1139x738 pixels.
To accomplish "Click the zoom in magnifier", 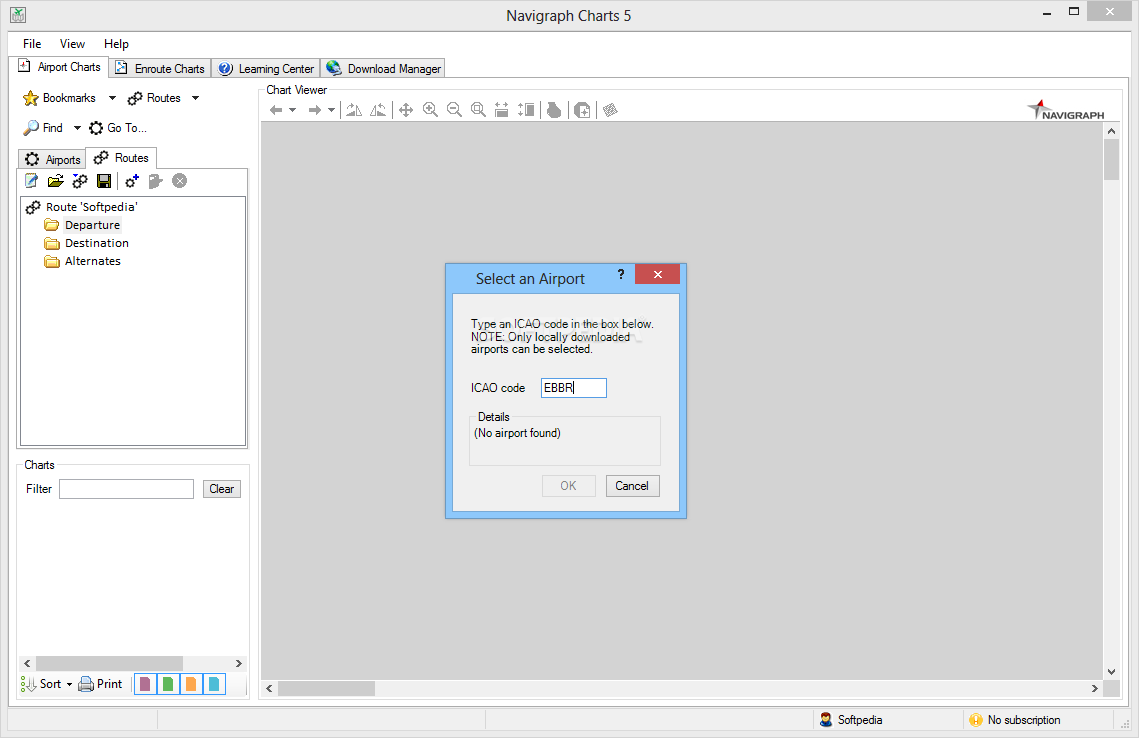I will pyautogui.click(x=430, y=110).
